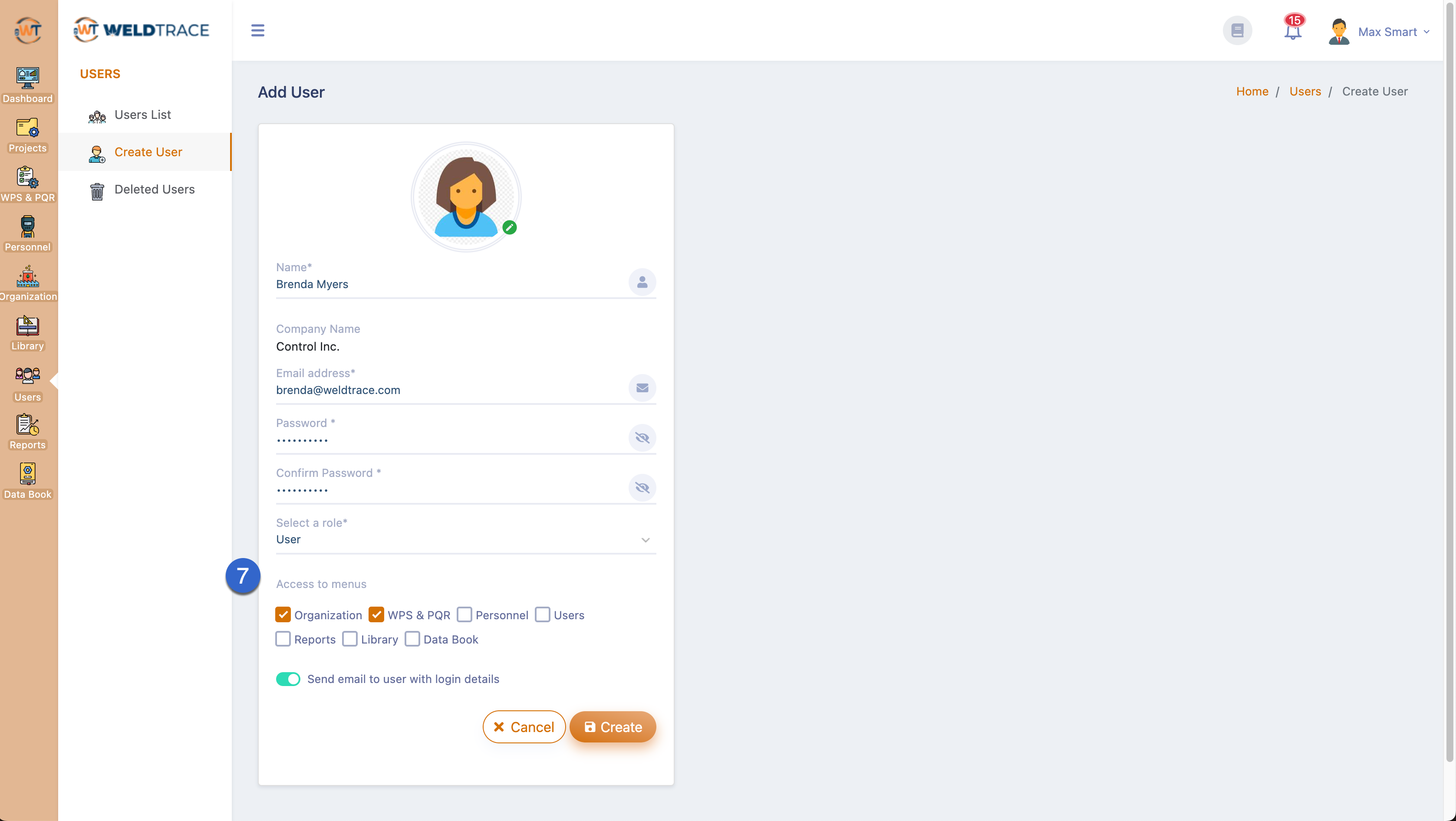Click the person icon in Name field
Viewport: 1456px width, 821px height.
coord(642,282)
